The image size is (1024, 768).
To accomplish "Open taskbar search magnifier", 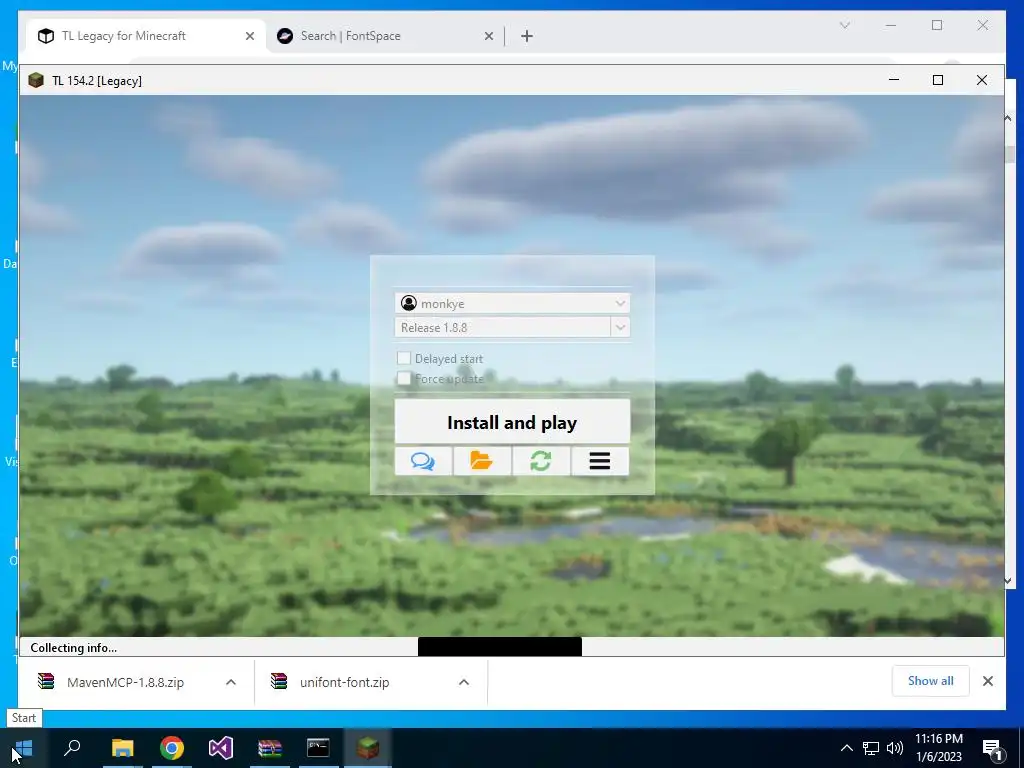I will 72,748.
